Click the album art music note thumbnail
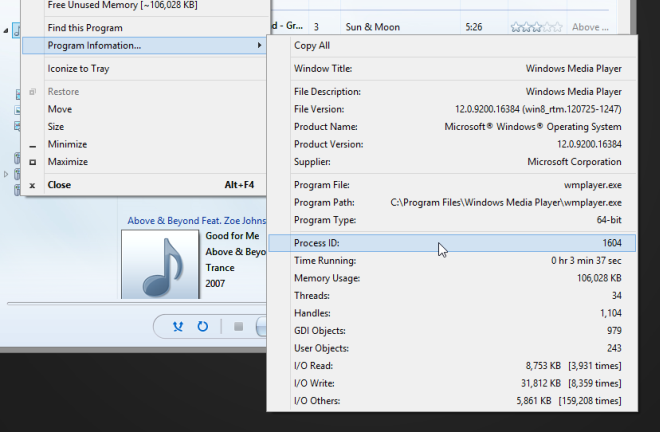660x432 pixels. click(x=160, y=264)
